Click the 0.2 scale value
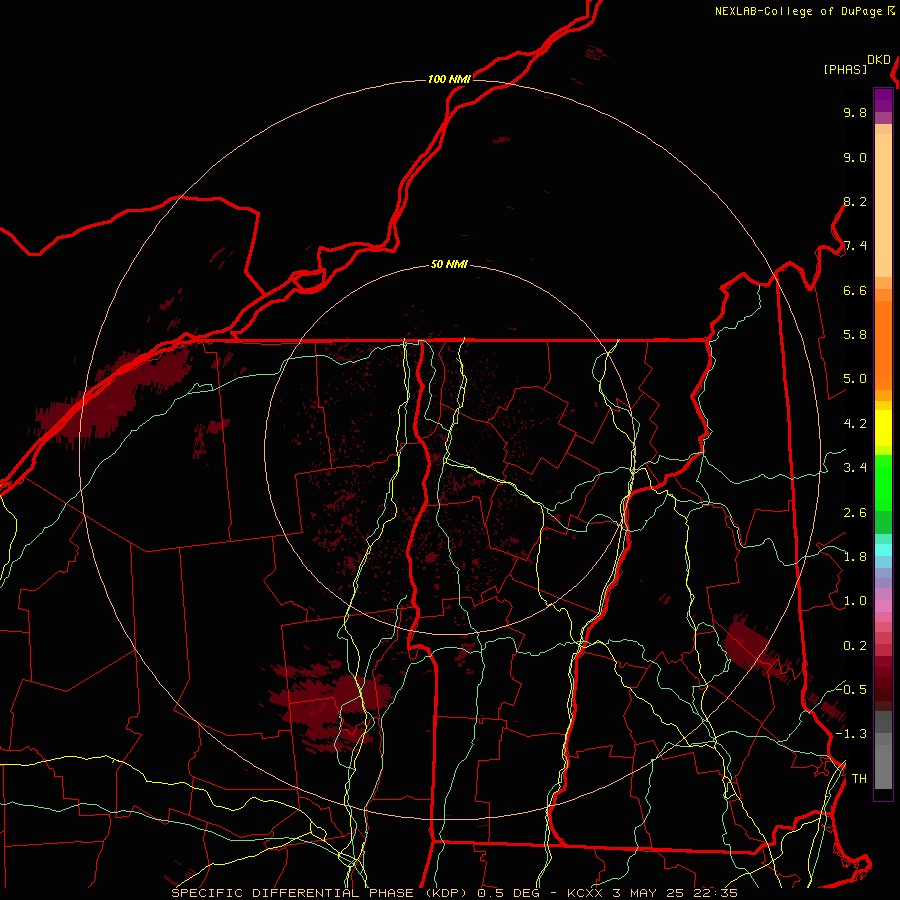Image resolution: width=900 pixels, height=900 pixels. [855, 646]
